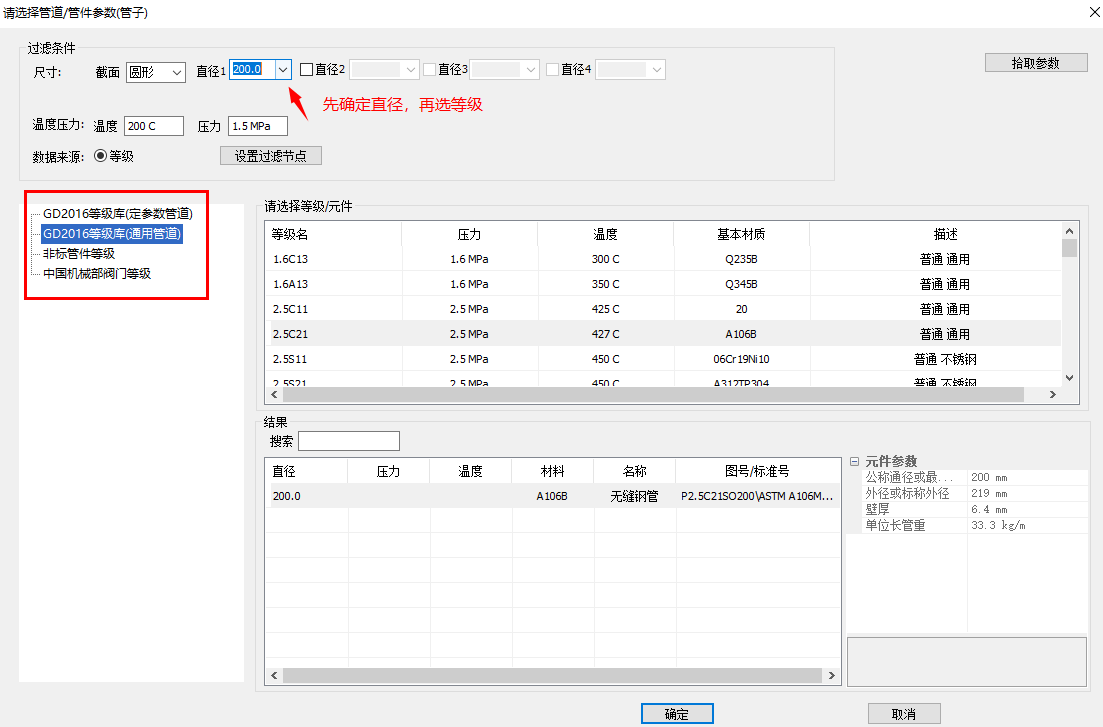Viewport: 1103px width, 727px height.
Task: Open the 截面 shape dropdown
Action: pyautogui.click(x=156, y=72)
